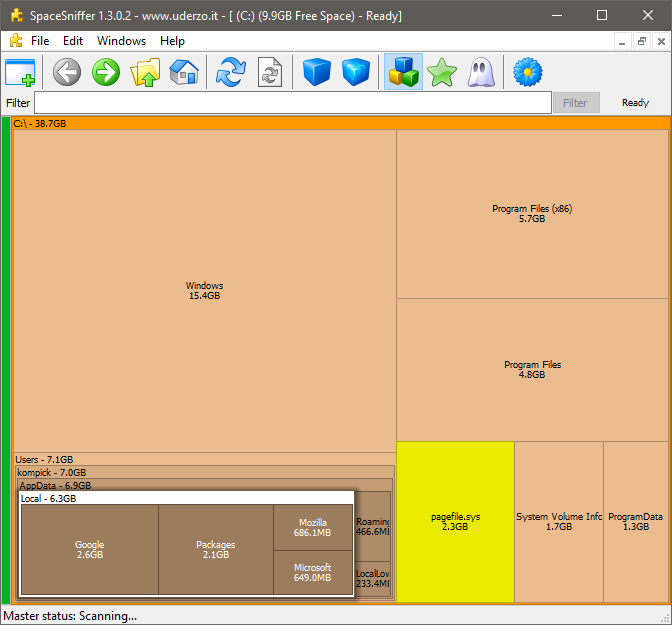Open the Edit menu
The image size is (672, 625).
tap(73, 41)
